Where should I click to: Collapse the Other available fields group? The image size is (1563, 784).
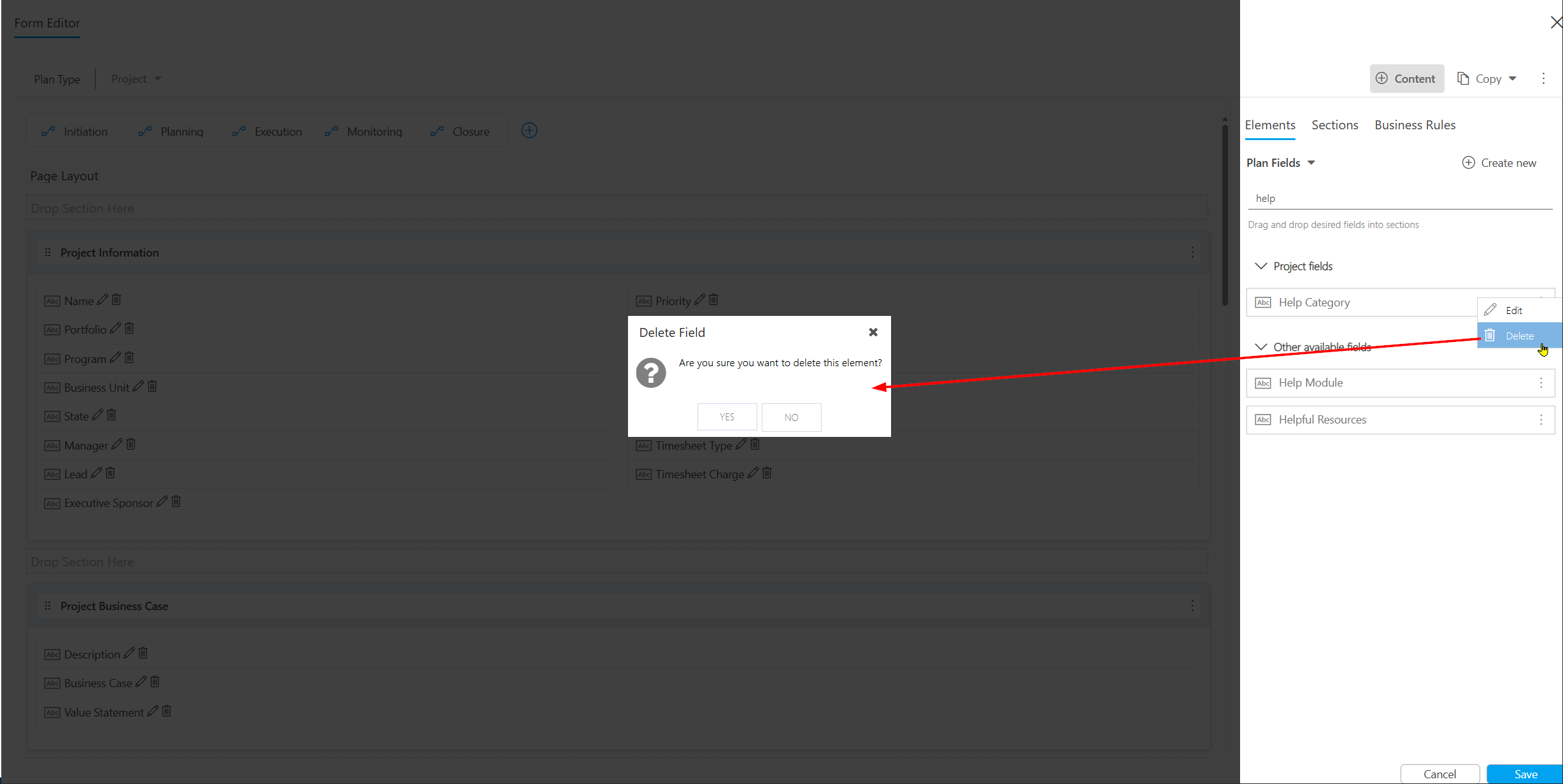click(1260, 346)
